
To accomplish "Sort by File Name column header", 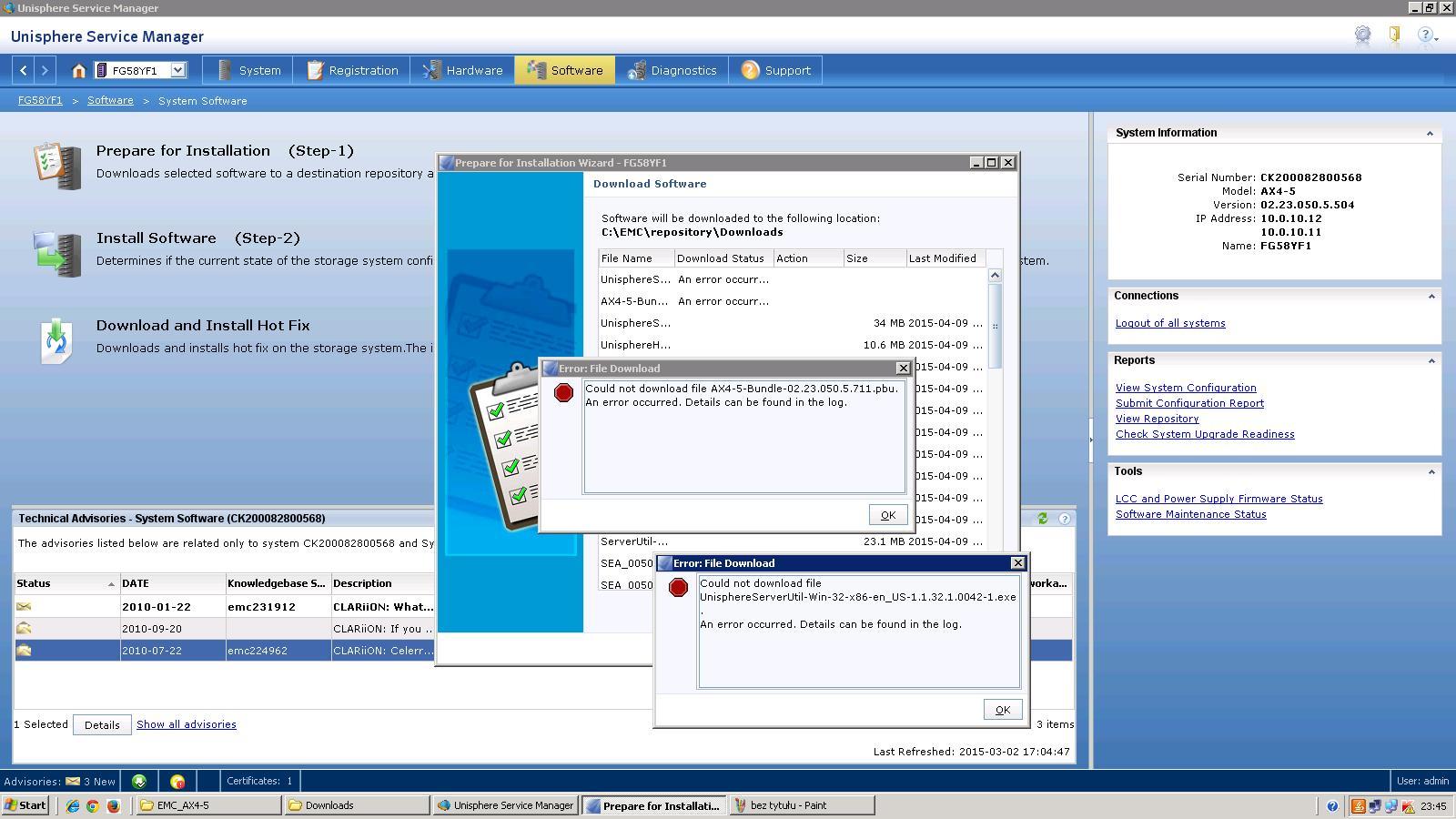I will 635,258.
